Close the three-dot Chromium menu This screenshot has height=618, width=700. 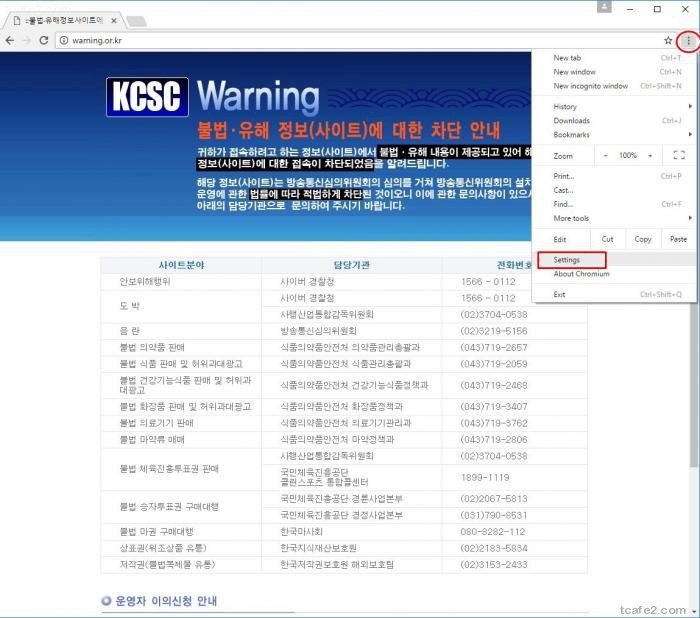tap(687, 41)
